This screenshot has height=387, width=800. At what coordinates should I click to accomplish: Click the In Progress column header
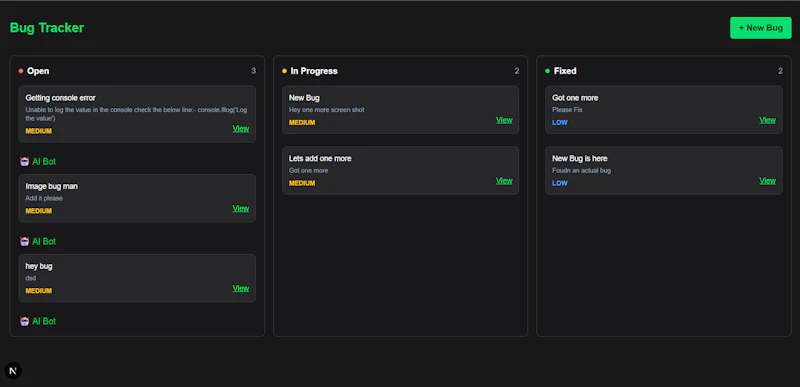click(314, 71)
